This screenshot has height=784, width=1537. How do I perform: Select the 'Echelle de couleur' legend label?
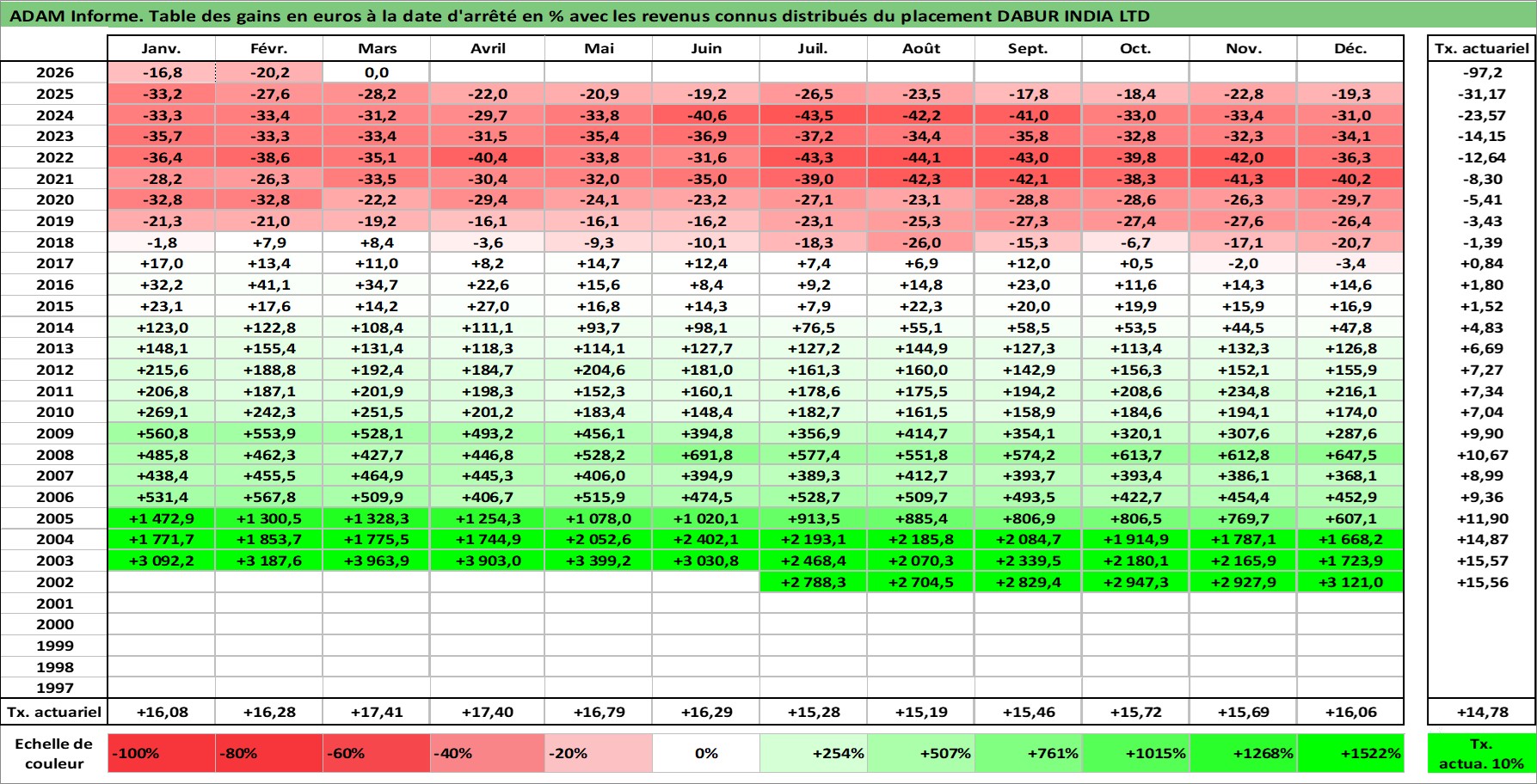[x=53, y=753]
